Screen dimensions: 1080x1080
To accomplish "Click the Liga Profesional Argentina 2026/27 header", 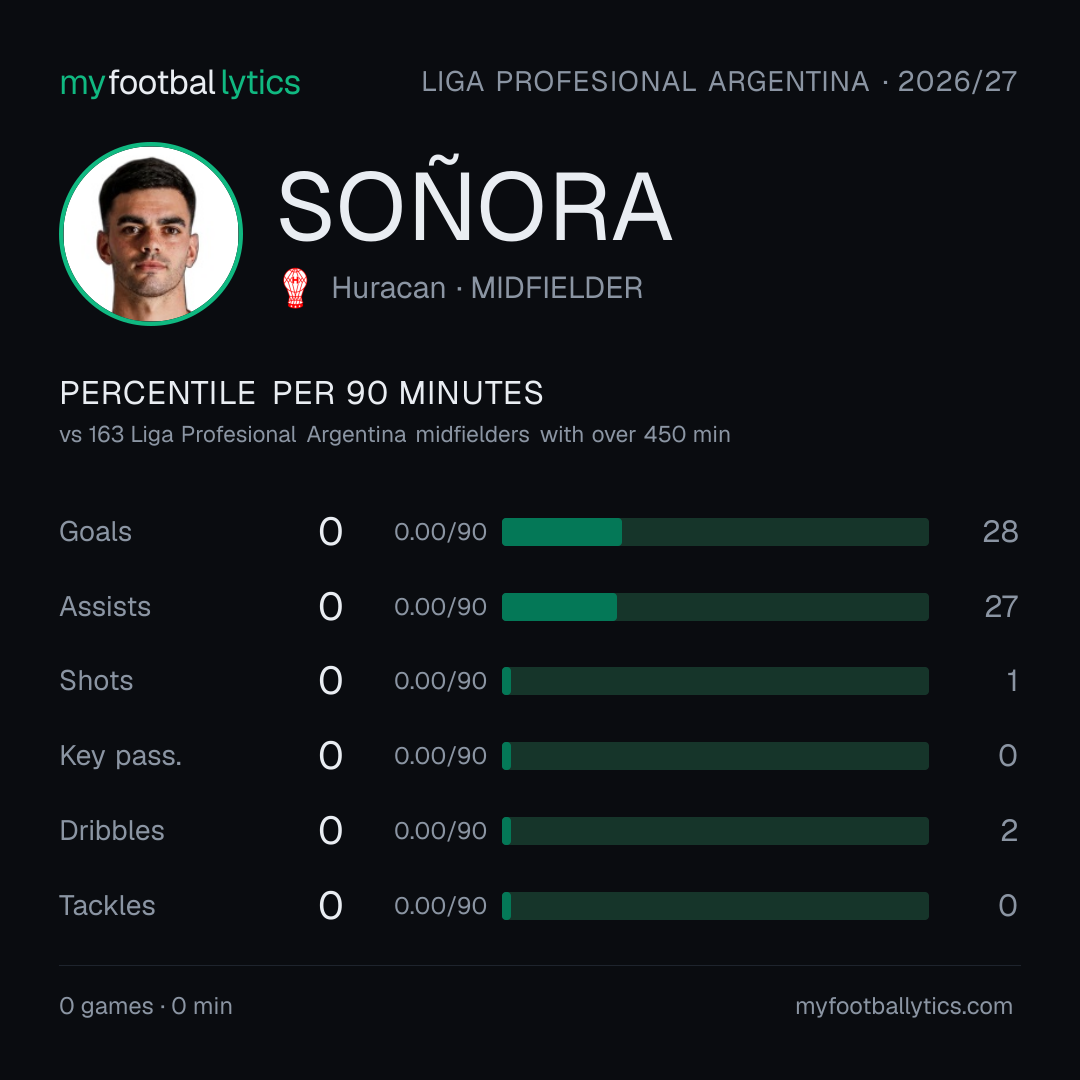I will click(719, 82).
